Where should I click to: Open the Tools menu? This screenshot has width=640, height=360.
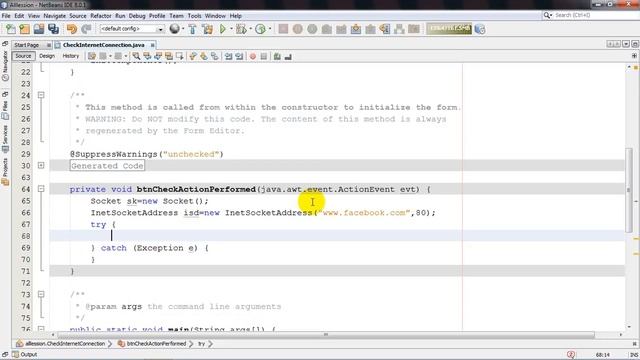coord(194,16)
